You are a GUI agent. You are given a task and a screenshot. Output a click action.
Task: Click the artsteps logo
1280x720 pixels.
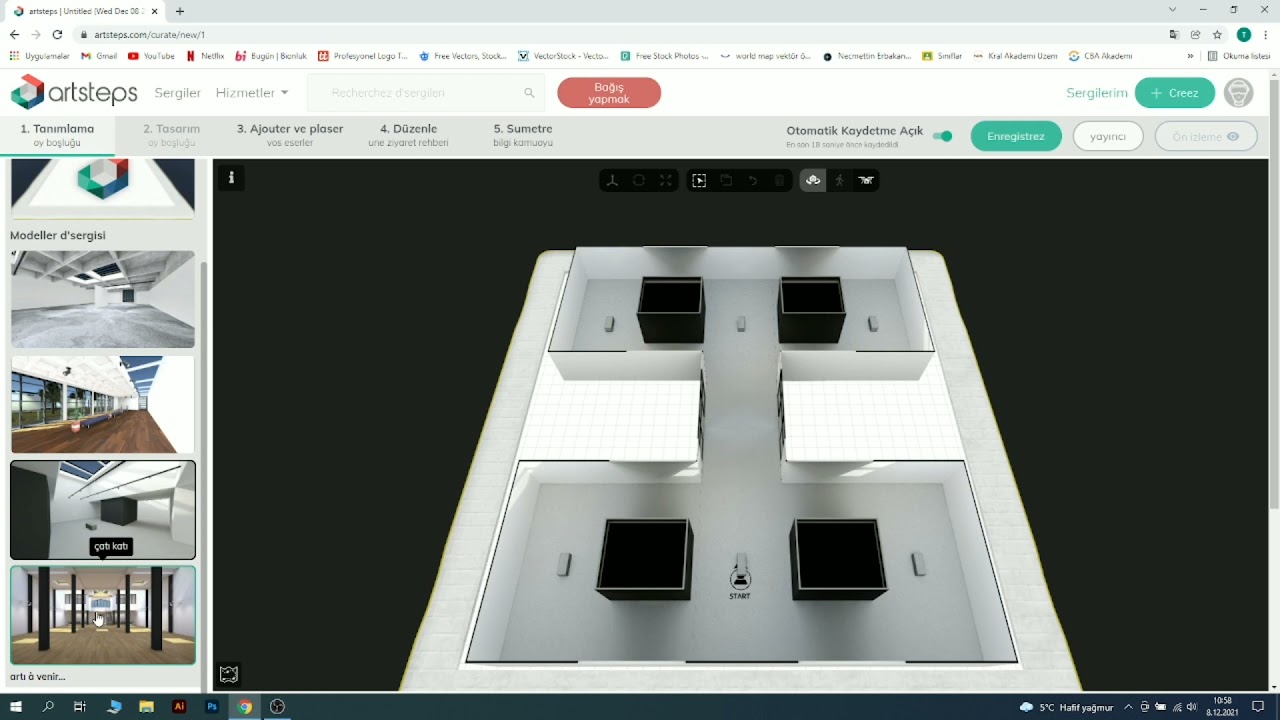tap(74, 92)
